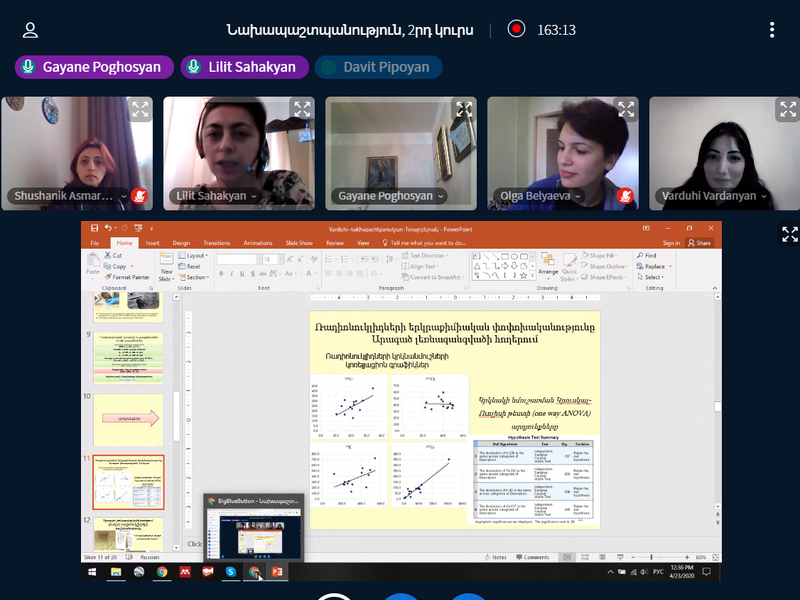Switch to the Transitions ribbon tab
This screenshot has width=800, height=600.
pyautogui.click(x=217, y=243)
